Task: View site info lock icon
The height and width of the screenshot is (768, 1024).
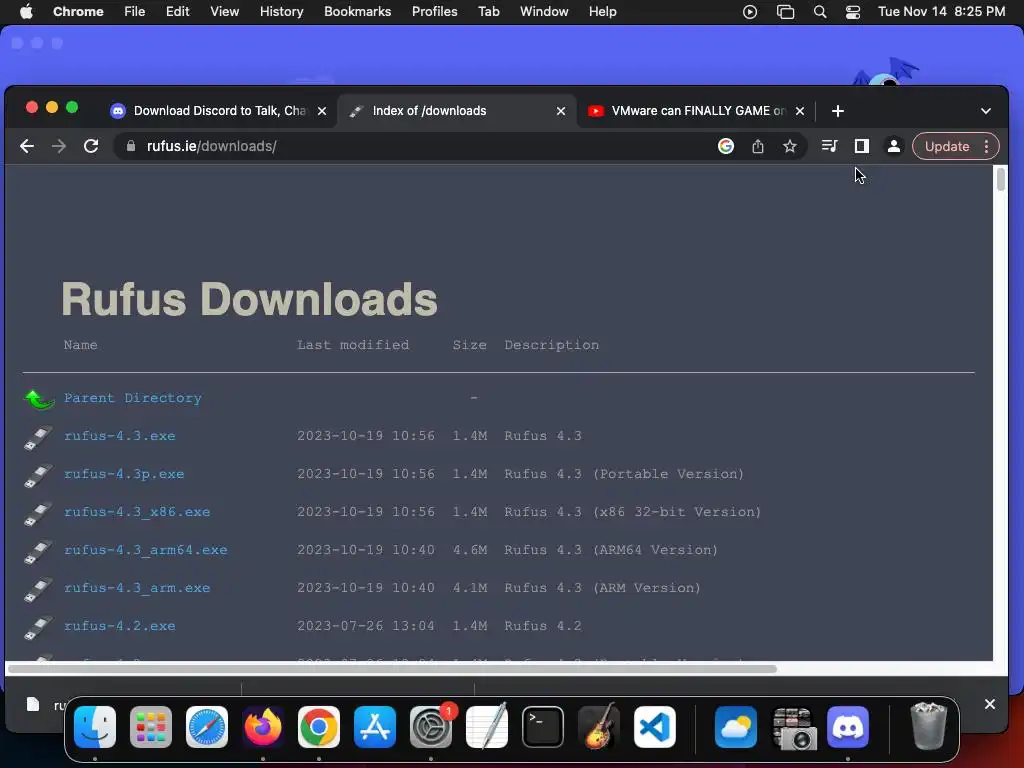Action: (x=131, y=146)
